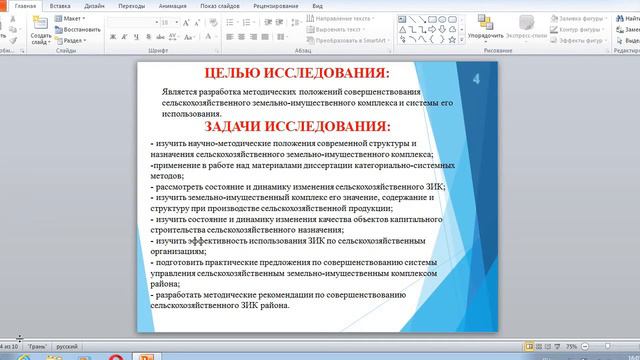This screenshot has height=360, width=640.
Task: Click the Создать слайд button
Action: click(x=40, y=30)
